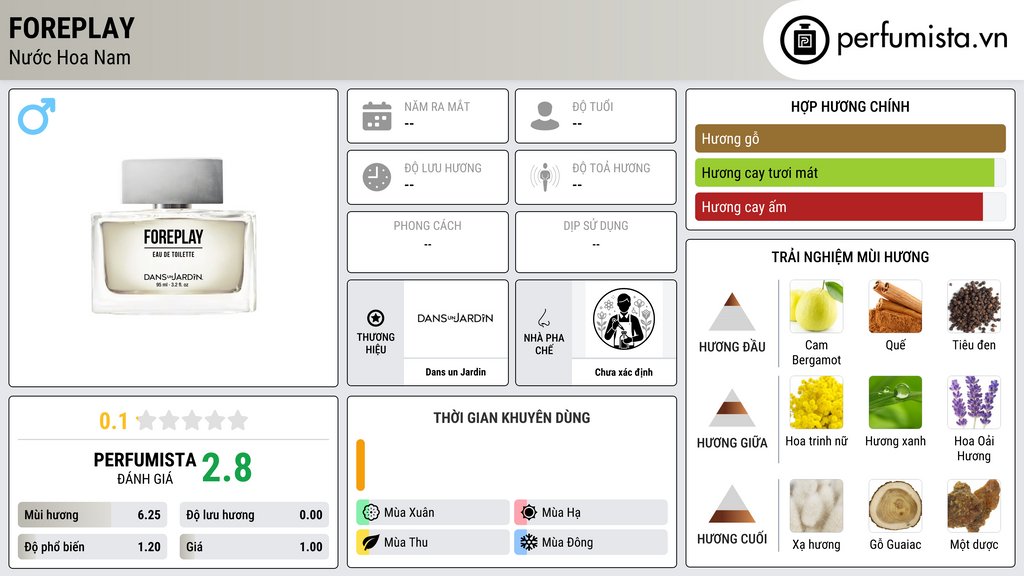
Task: Click the snowflake icon for Mùa Đông
Action: click(529, 542)
